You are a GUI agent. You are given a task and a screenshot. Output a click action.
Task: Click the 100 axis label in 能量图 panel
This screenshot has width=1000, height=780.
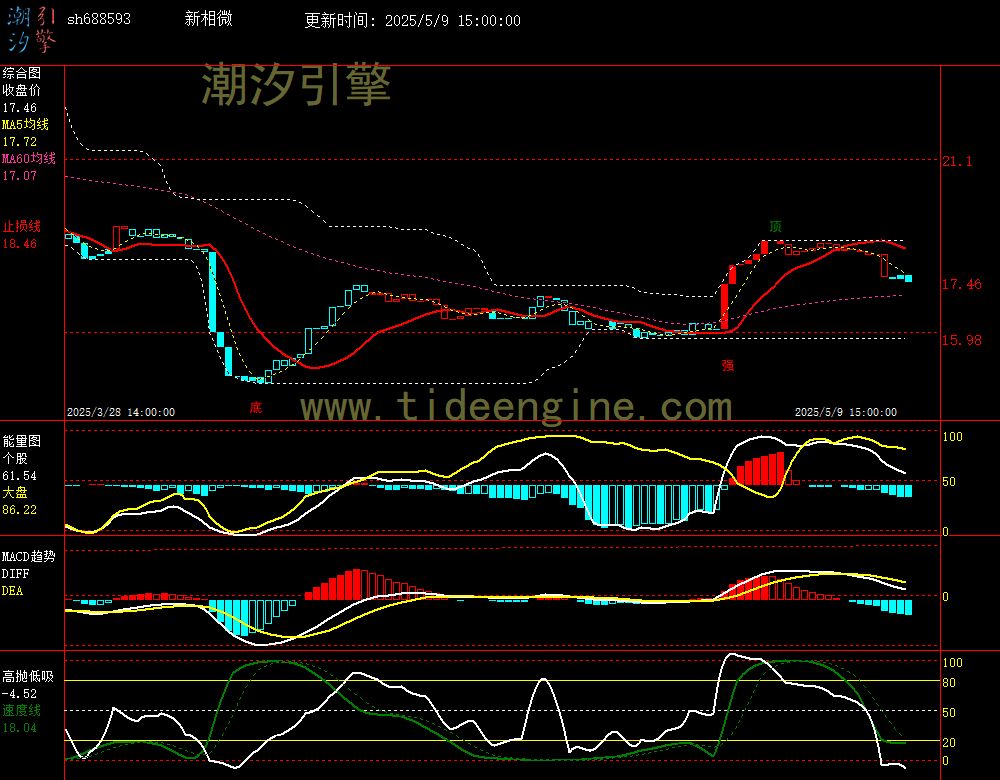coord(952,437)
